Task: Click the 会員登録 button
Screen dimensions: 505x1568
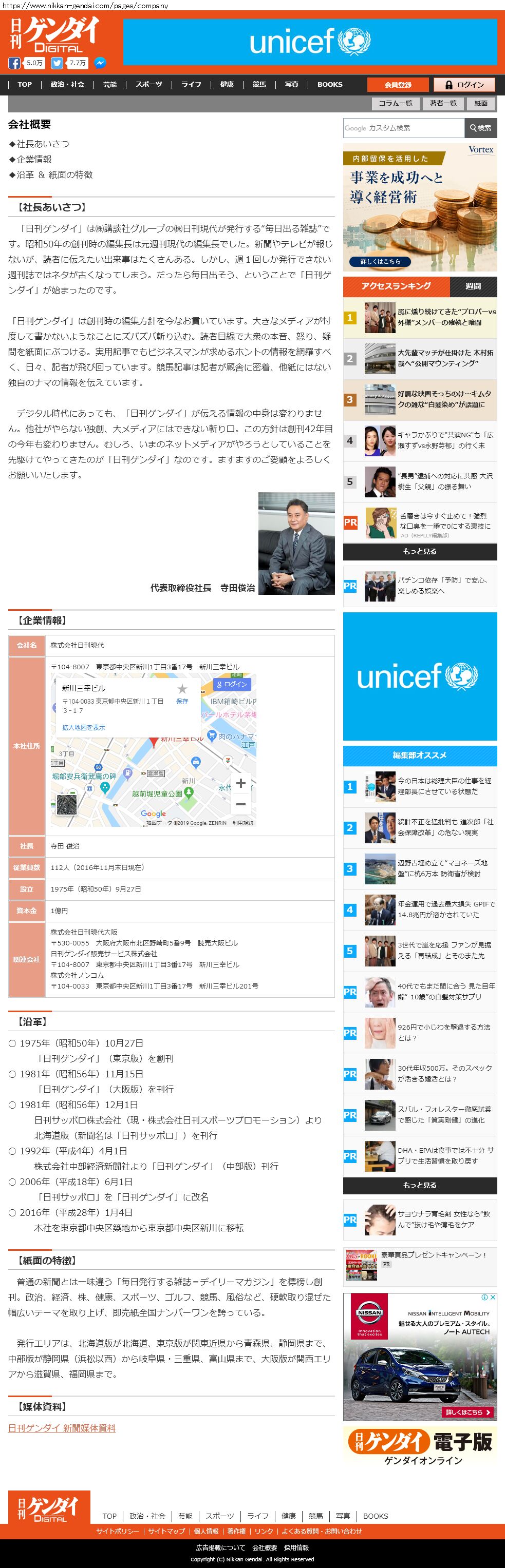Action: pos(398,85)
